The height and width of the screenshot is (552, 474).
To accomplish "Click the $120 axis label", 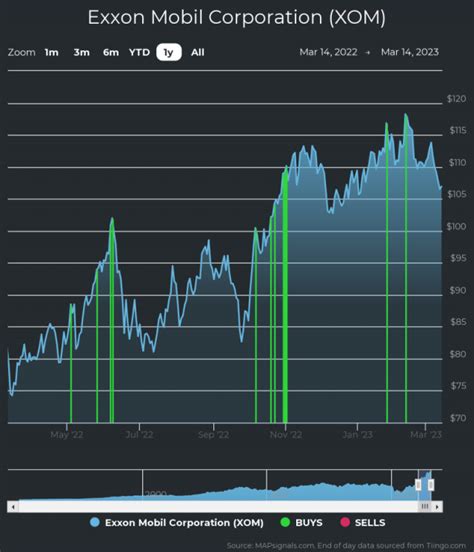I will 456,99.
